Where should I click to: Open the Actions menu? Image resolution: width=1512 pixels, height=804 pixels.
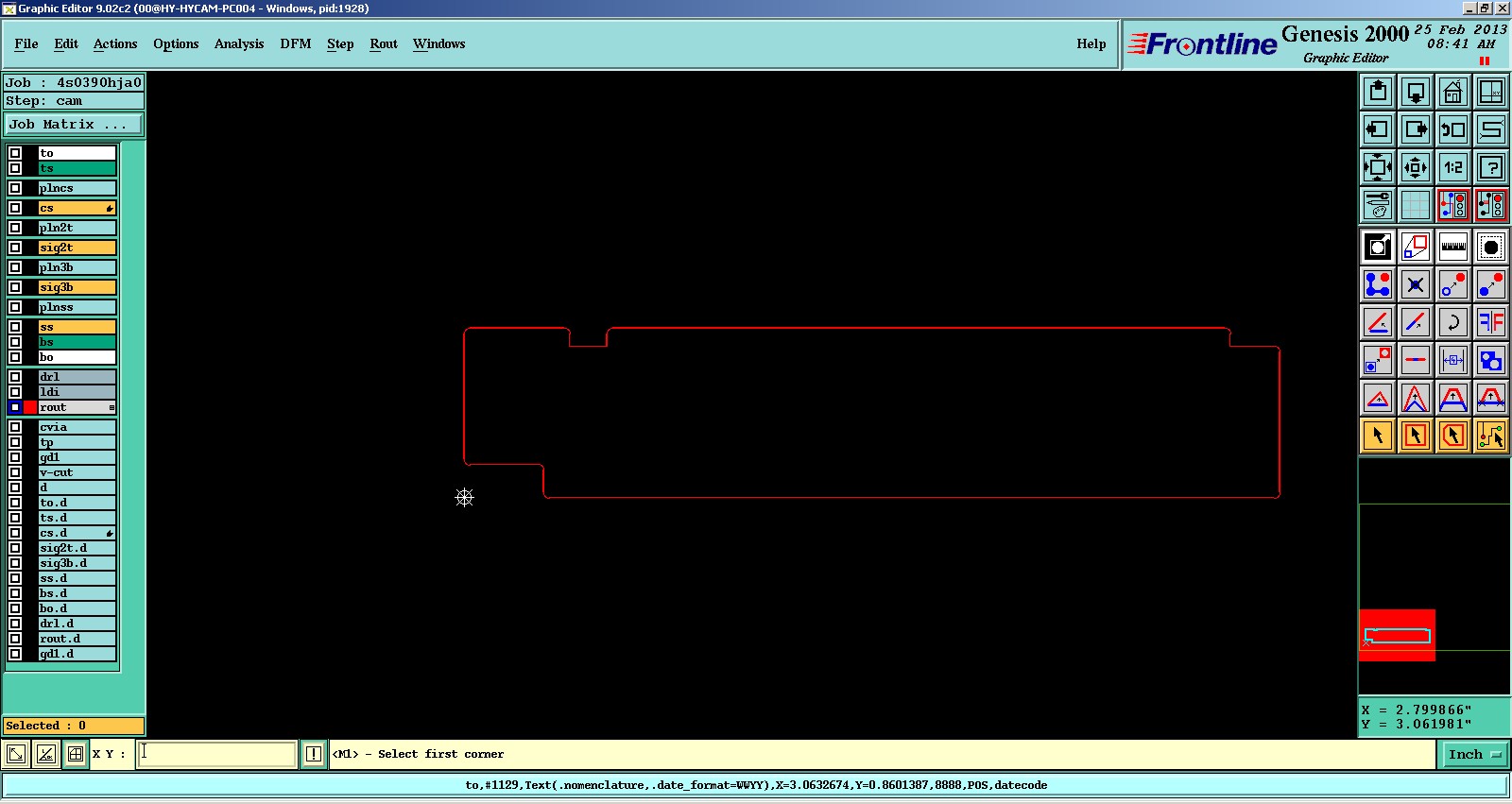pos(115,44)
